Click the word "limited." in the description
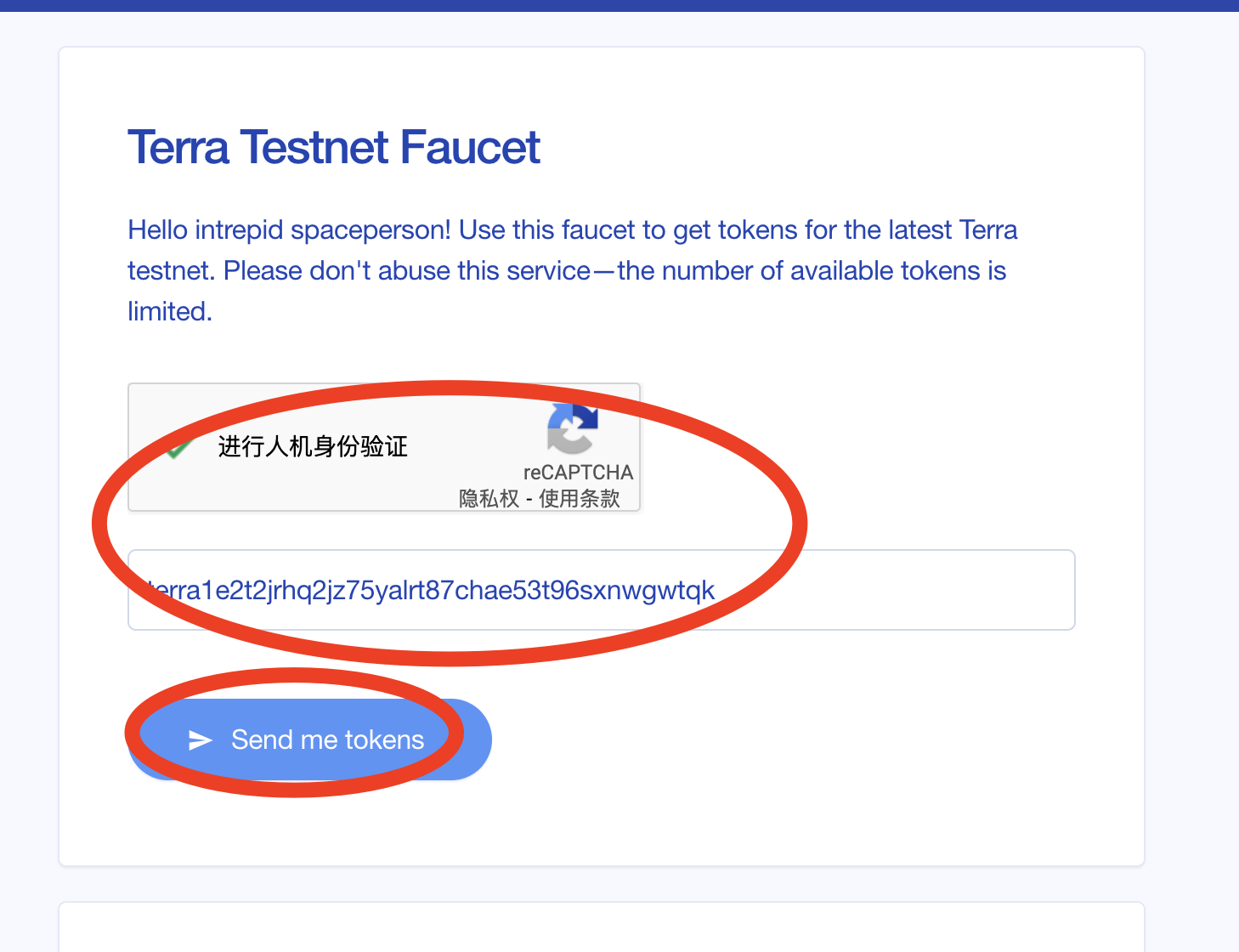 click(169, 312)
